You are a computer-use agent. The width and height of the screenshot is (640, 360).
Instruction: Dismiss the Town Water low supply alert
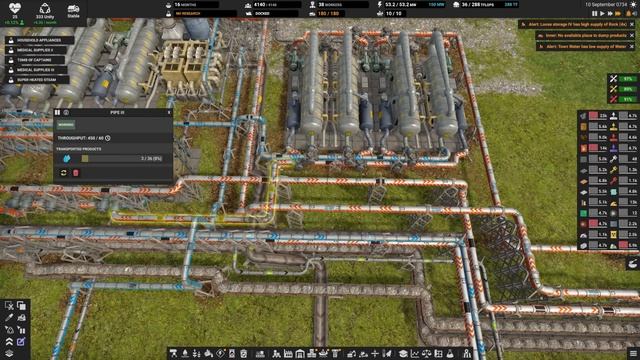(x=632, y=47)
